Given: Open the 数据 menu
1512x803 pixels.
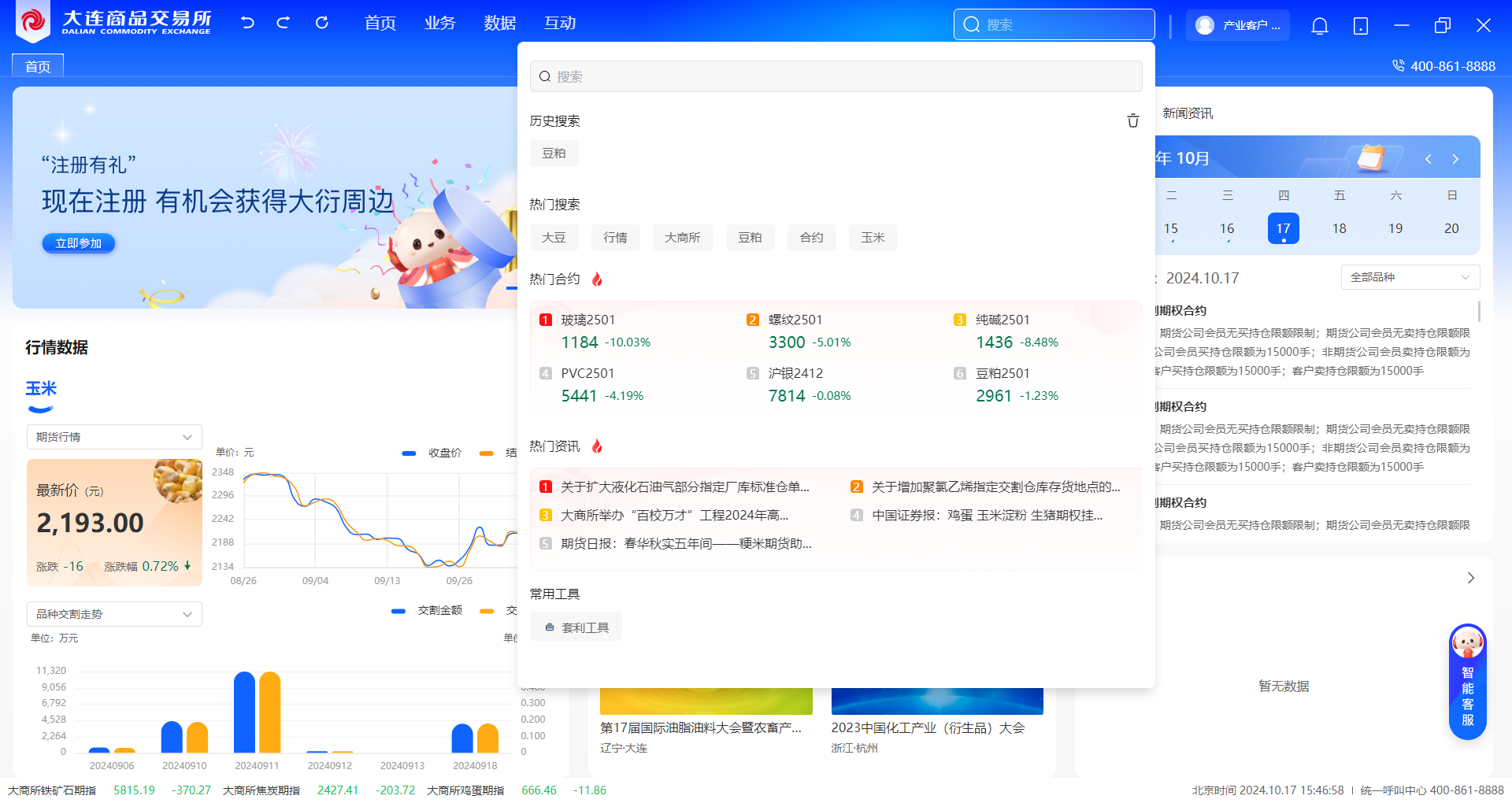Looking at the screenshot, I should [x=499, y=24].
